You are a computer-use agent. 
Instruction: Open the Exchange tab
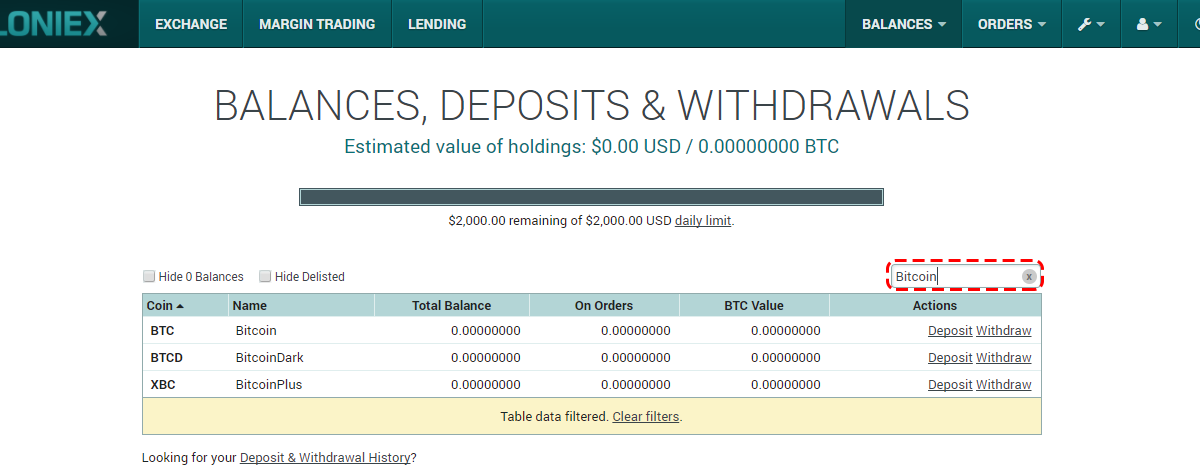pos(191,24)
